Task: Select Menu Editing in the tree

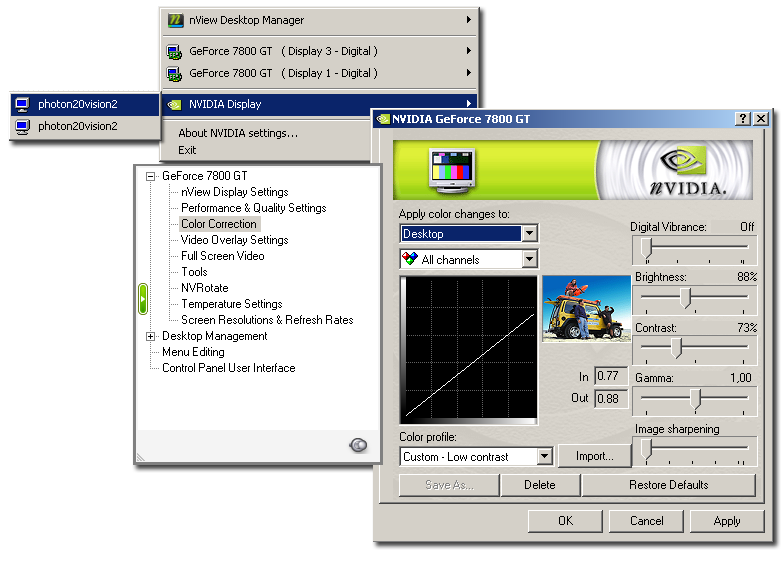Action: tap(193, 352)
